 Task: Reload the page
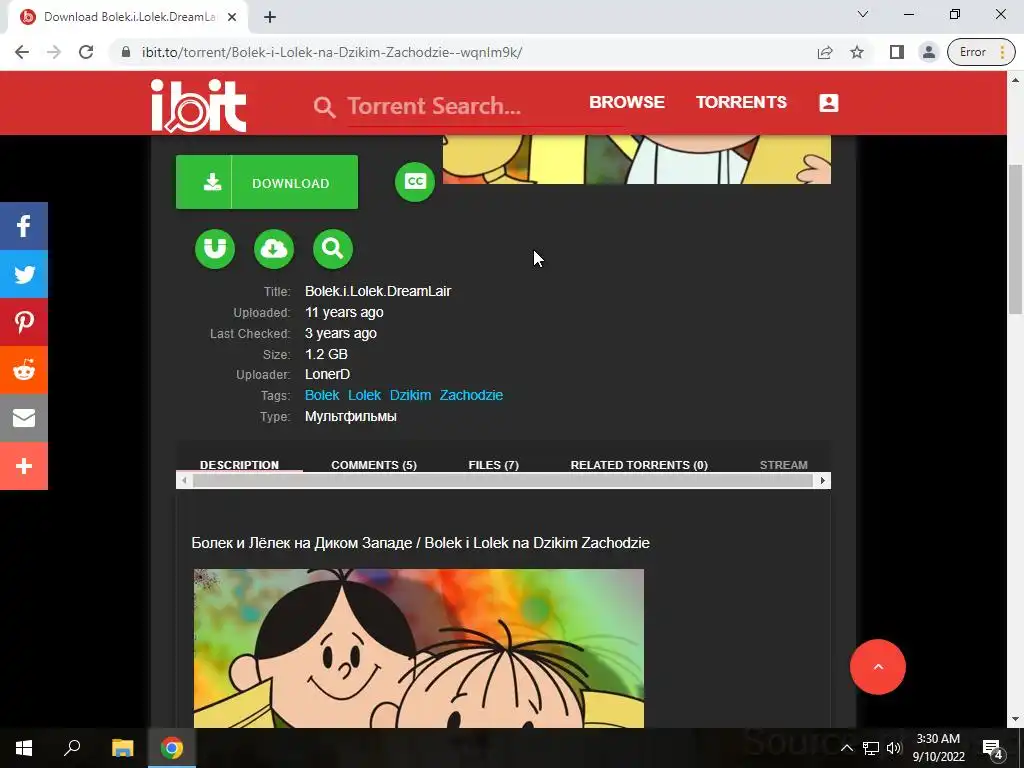[x=86, y=52]
